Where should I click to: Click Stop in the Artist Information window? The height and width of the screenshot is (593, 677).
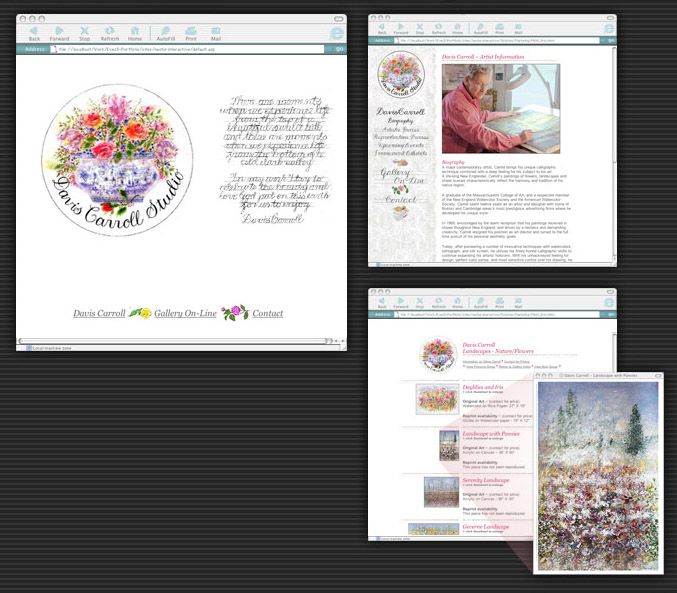420,29
